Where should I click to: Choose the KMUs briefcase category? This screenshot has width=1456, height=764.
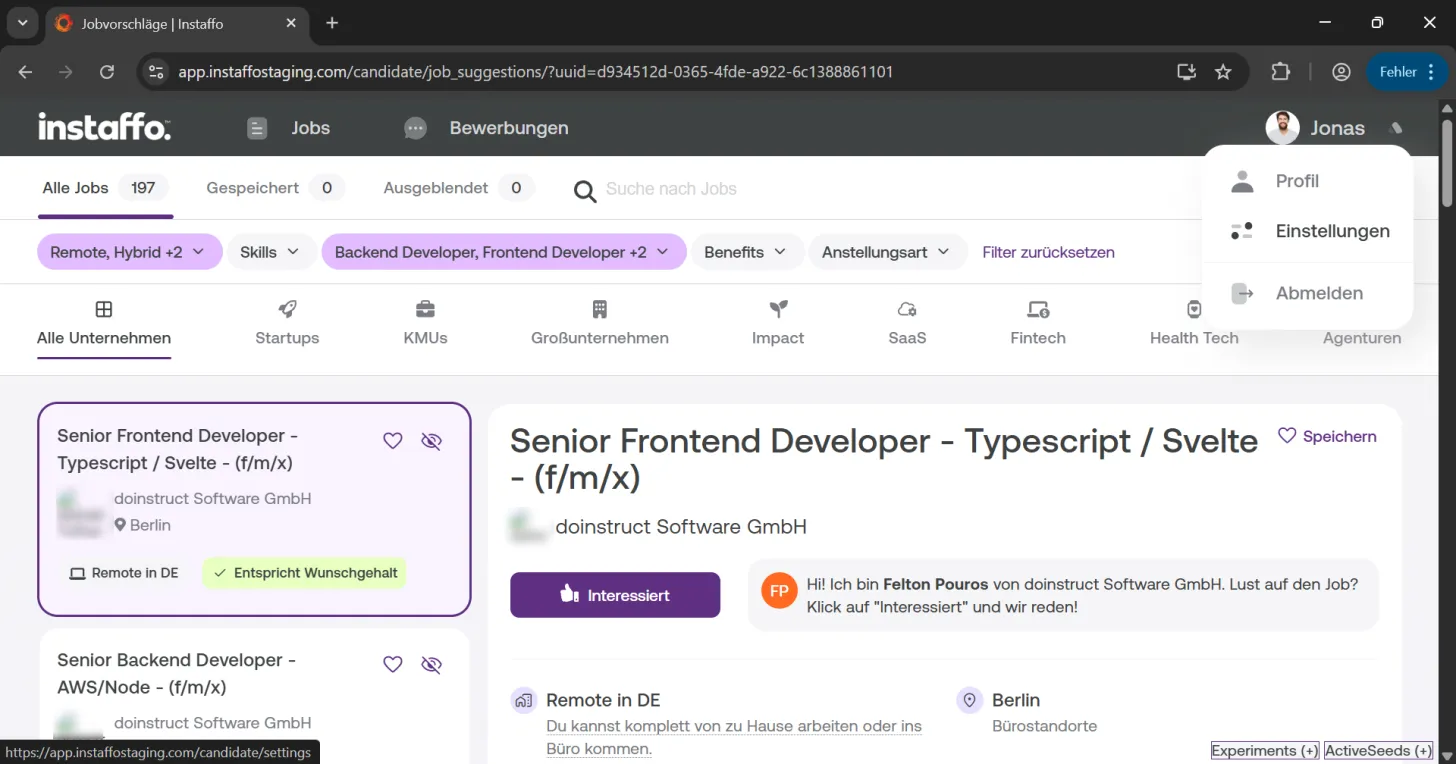point(425,323)
